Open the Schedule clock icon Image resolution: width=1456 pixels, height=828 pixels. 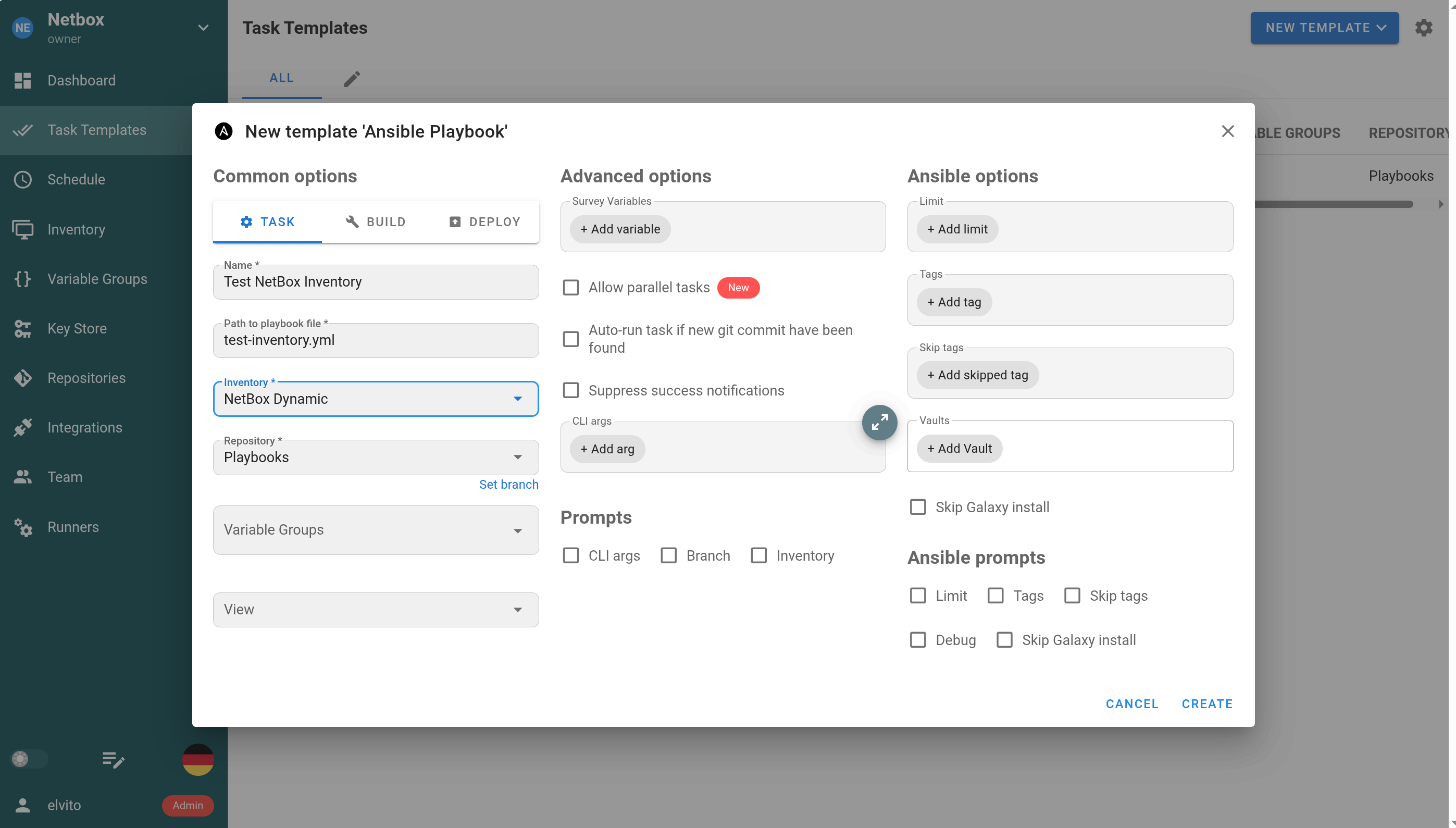(23, 180)
